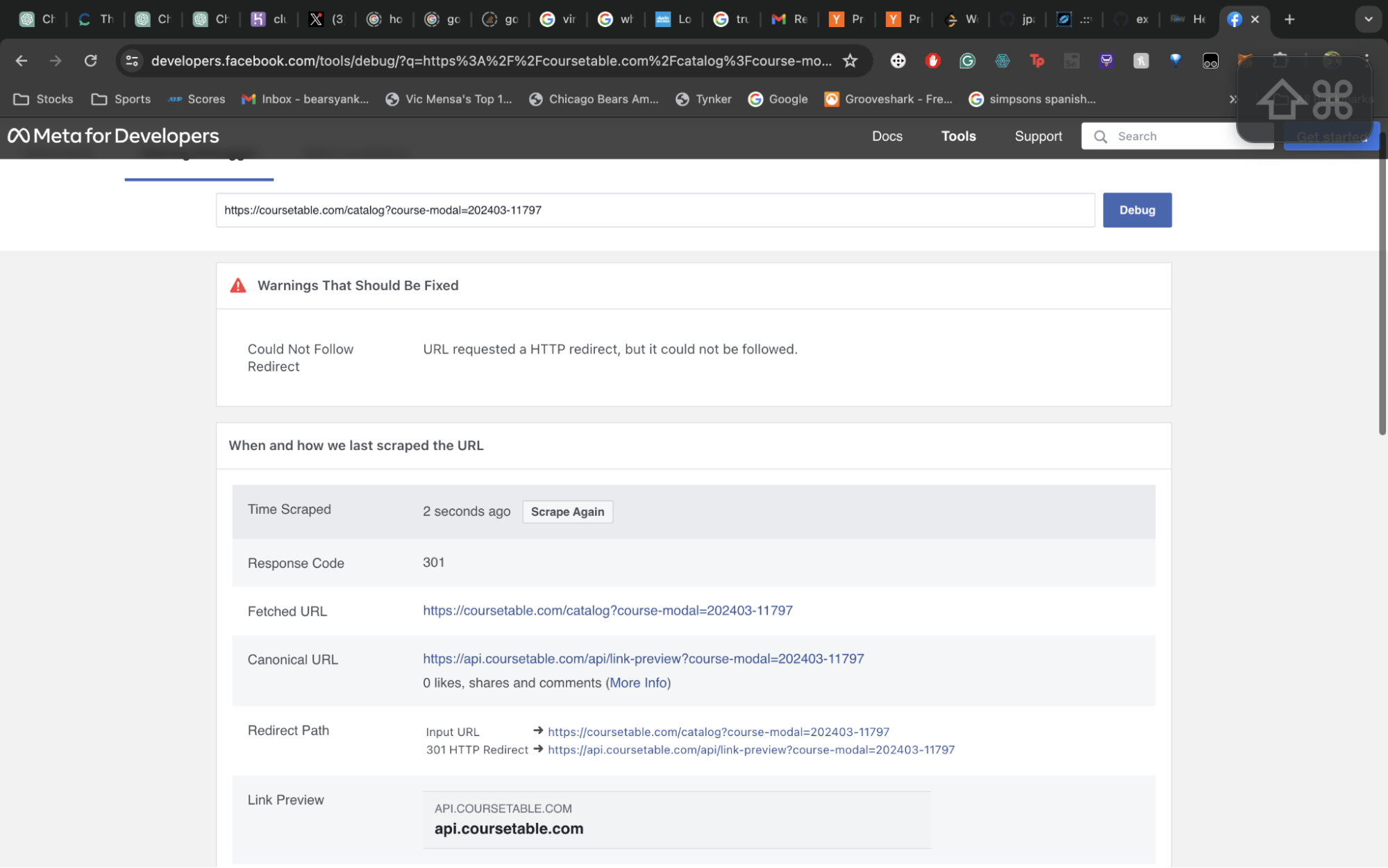Close the active Facebook debugger tab
This screenshot has height=868, width=1388.
click(x=1255, y=19)
